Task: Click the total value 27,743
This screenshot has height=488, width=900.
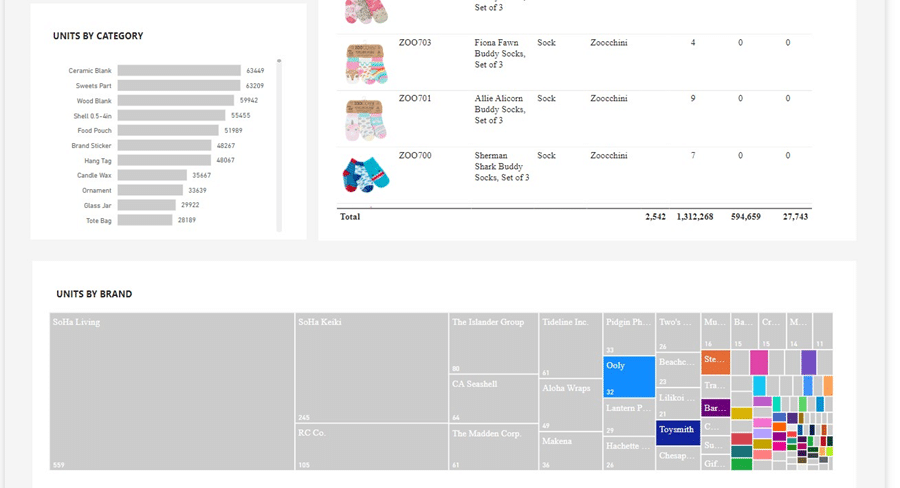Action: click(796, 216)
